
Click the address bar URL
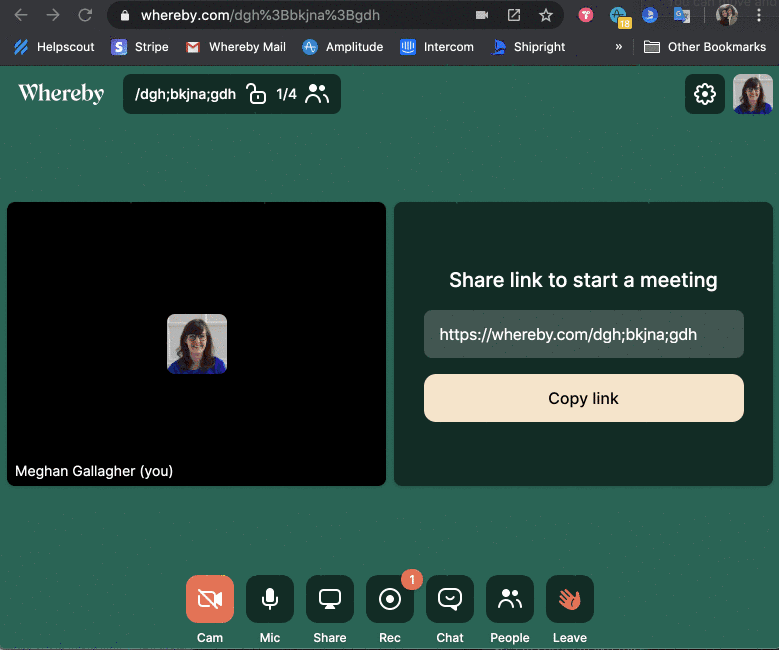[260, 15]
